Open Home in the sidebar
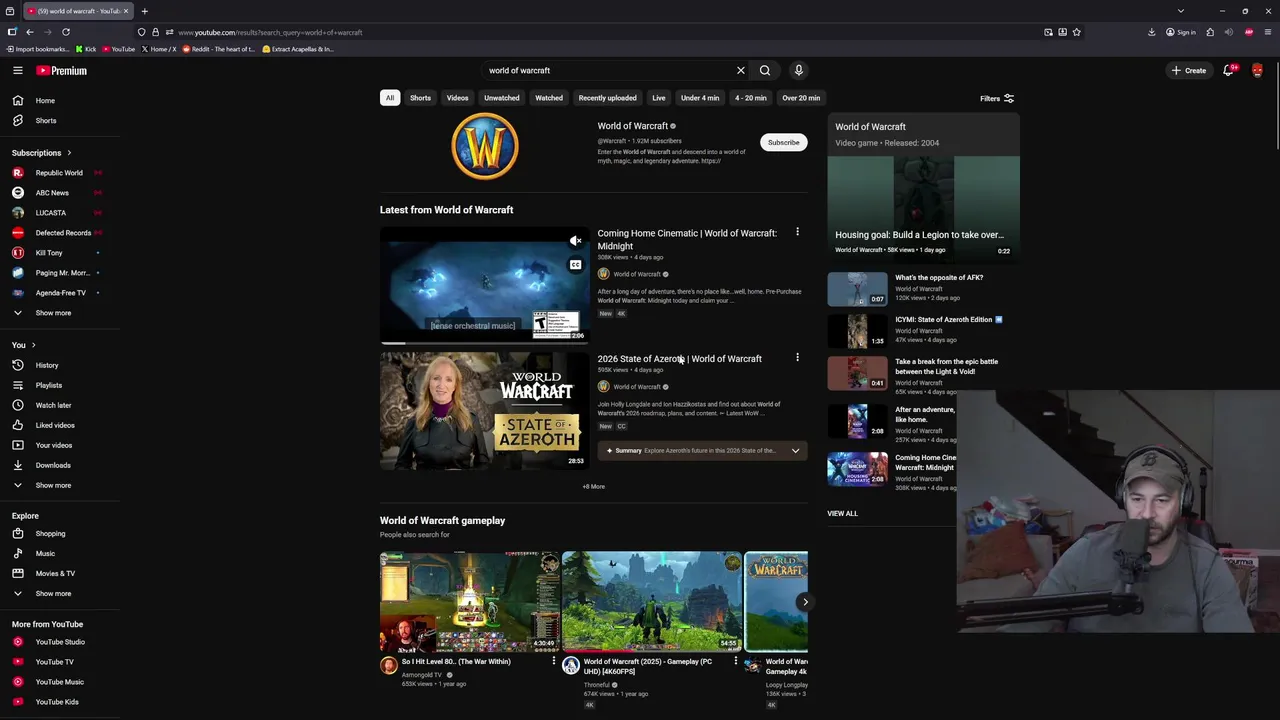1280x720 pixels. (x=45, y=100)
